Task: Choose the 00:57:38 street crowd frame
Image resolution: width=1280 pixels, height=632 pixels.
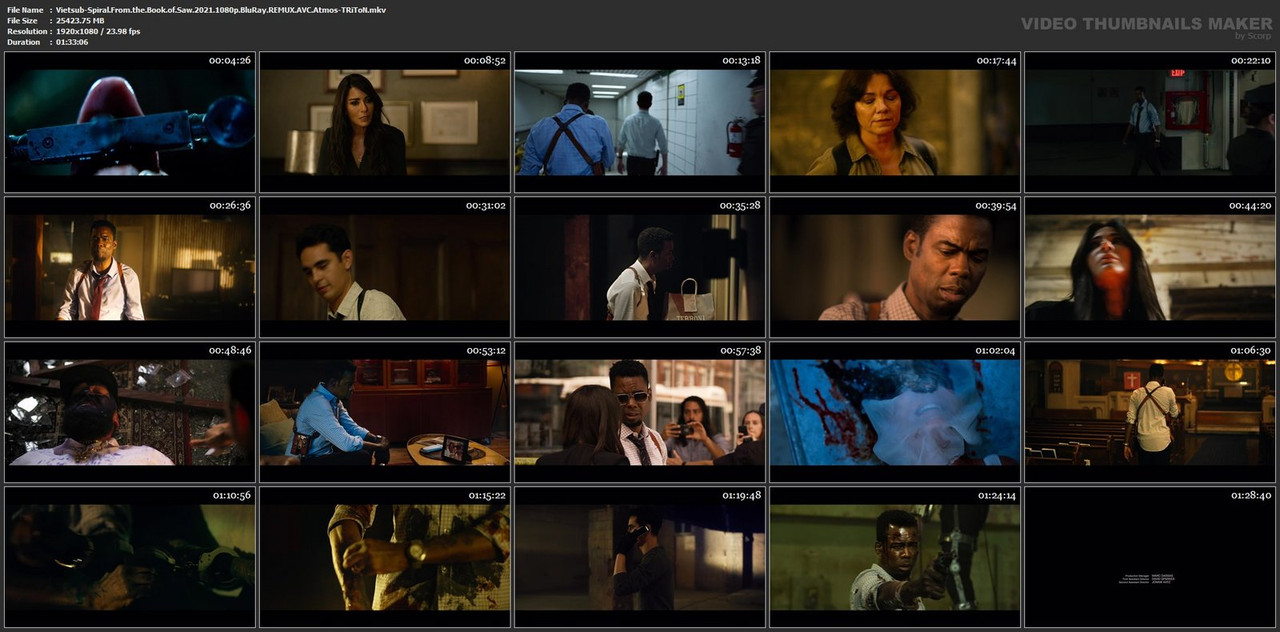Action: 640,412
